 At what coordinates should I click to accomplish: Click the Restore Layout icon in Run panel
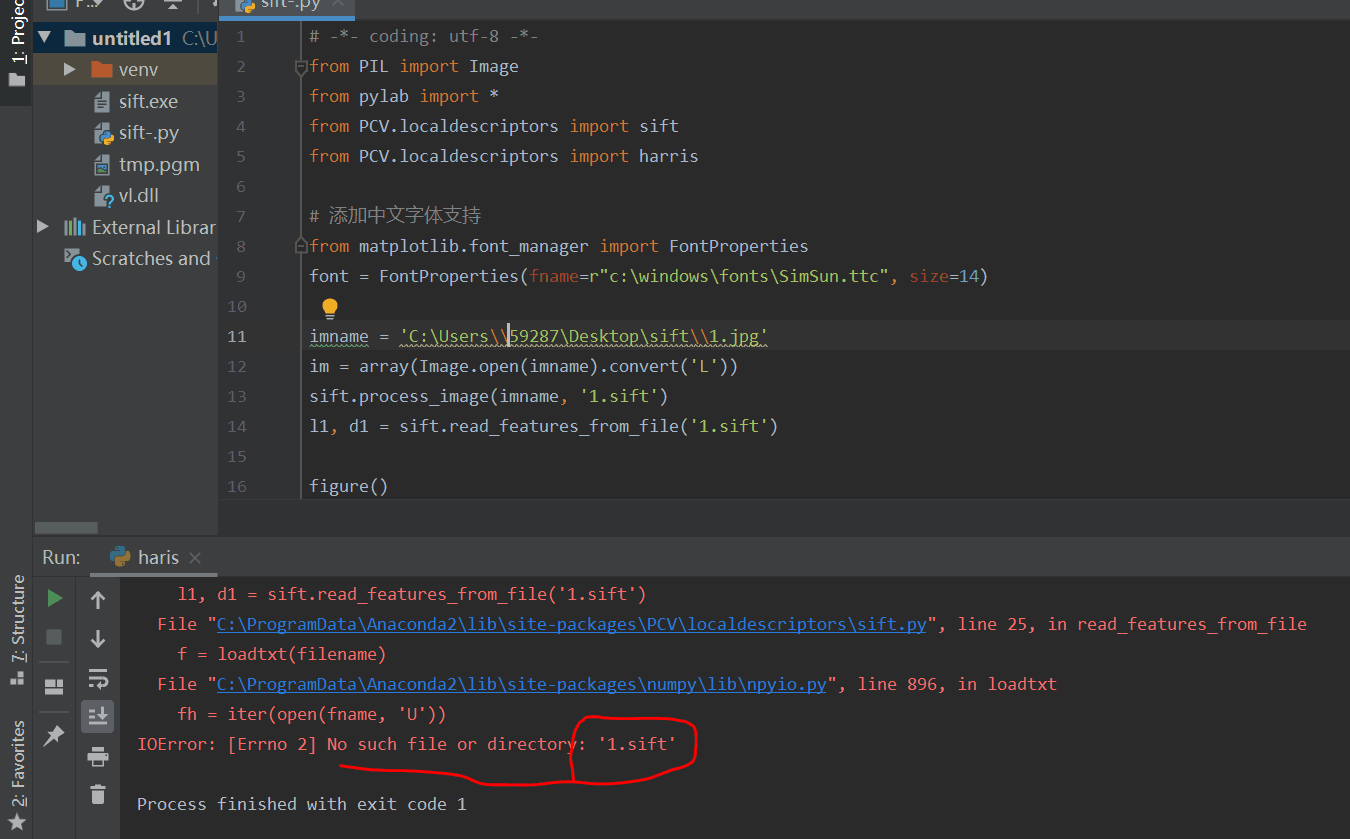55,687
